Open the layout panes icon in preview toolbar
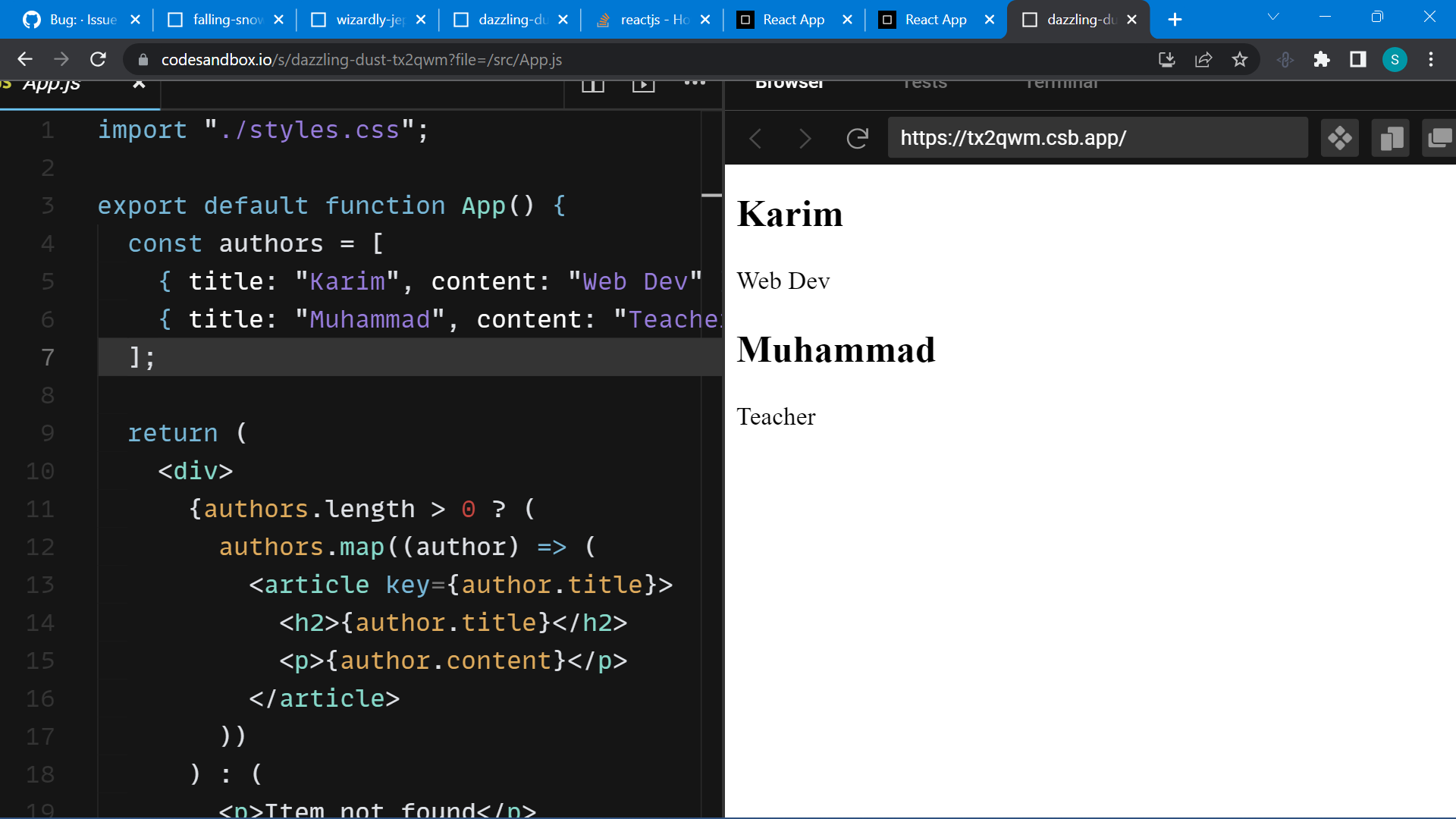The image size is (1456, 819). [x=1390, y=138]
